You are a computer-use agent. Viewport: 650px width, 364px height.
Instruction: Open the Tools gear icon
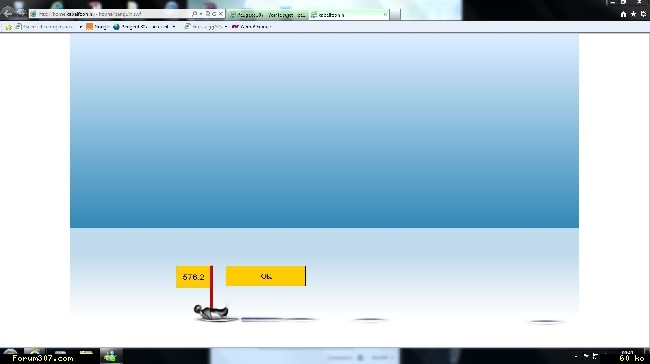[643, 14]
